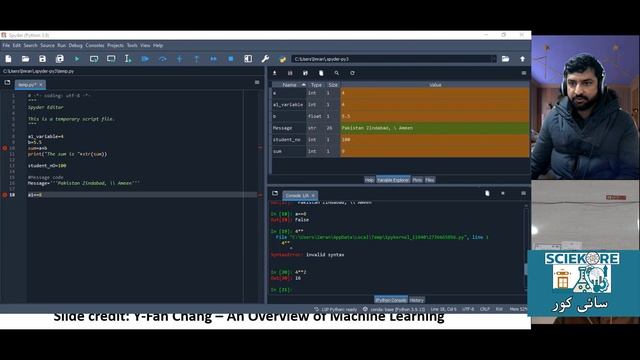Save the current file with disk icon
Screen dimensions: 640x360
click(42, 59)
